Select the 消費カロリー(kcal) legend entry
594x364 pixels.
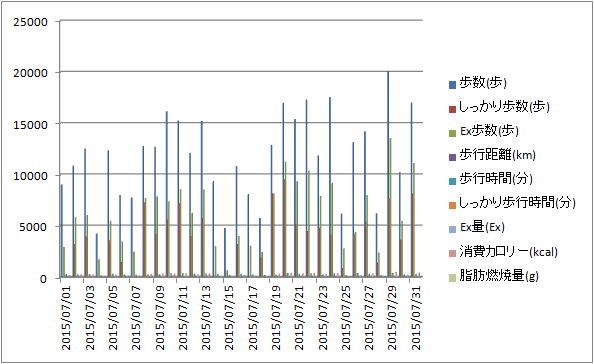pos(503,252)
